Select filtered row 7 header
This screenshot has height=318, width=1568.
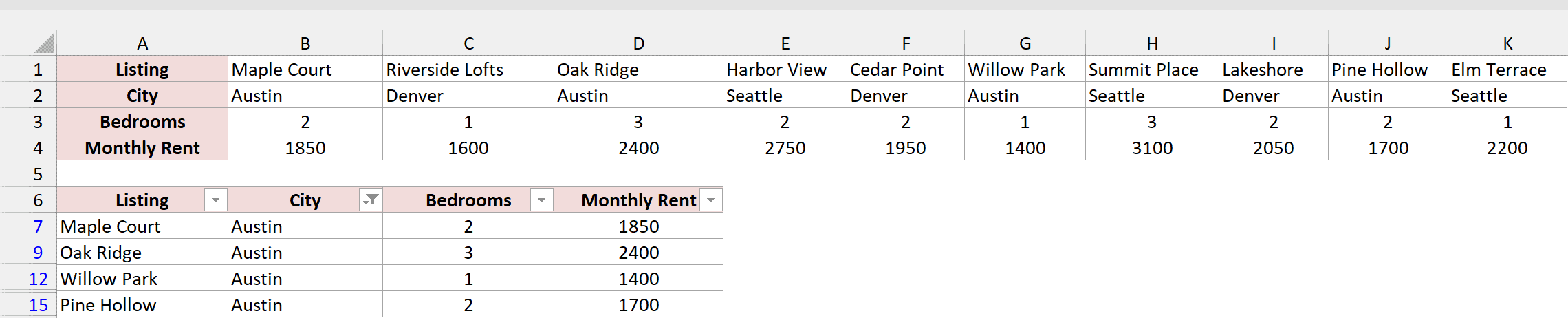tap(28, 226)
